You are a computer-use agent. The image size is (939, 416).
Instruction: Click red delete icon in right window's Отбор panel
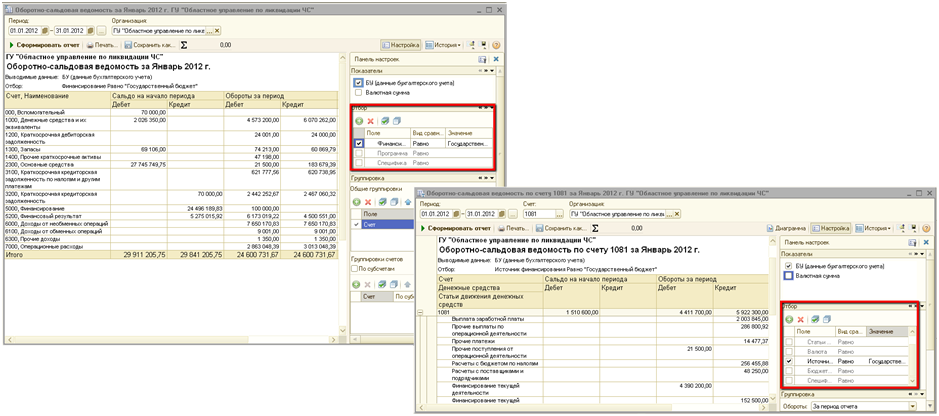801,319
